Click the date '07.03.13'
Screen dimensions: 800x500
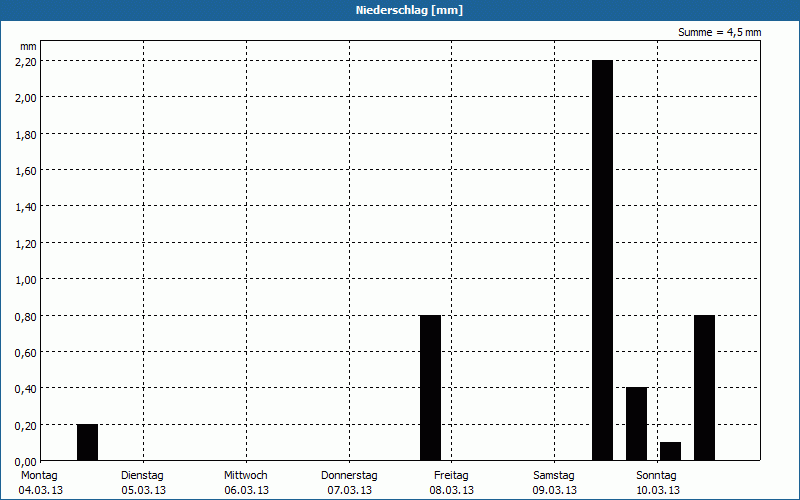pos(349,491)
